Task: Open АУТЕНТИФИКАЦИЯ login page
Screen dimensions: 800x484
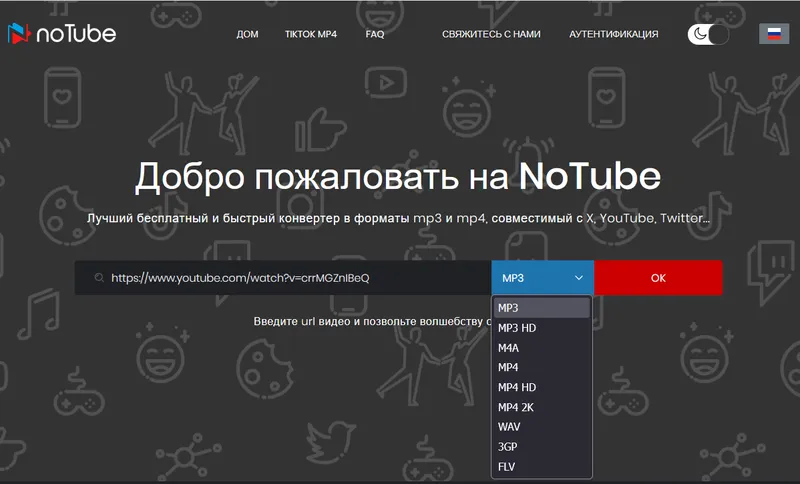Action: coord(614,34)
